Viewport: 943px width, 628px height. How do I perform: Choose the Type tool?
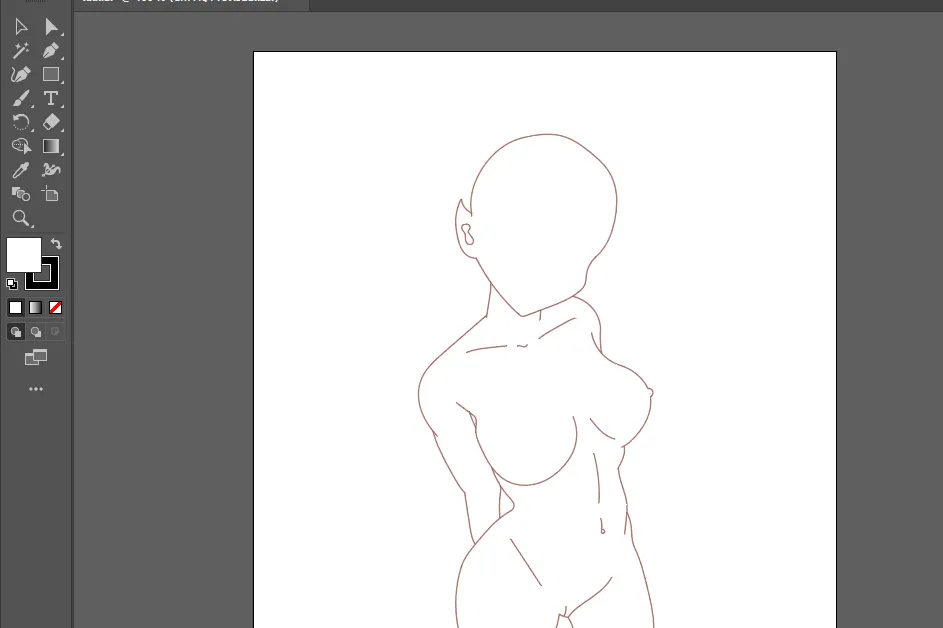51,98
